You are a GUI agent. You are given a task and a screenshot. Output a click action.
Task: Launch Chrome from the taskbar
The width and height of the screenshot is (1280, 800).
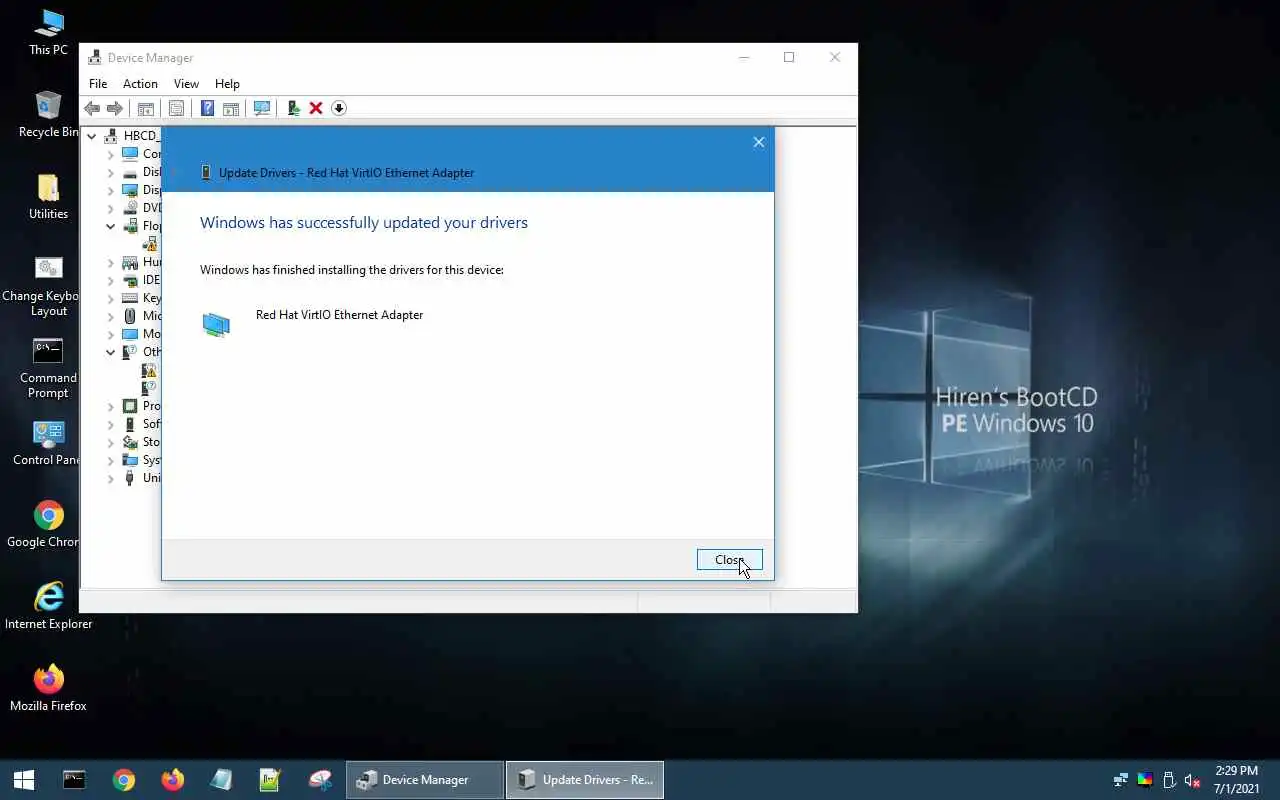pyautogui.click(x=123, y=780)
